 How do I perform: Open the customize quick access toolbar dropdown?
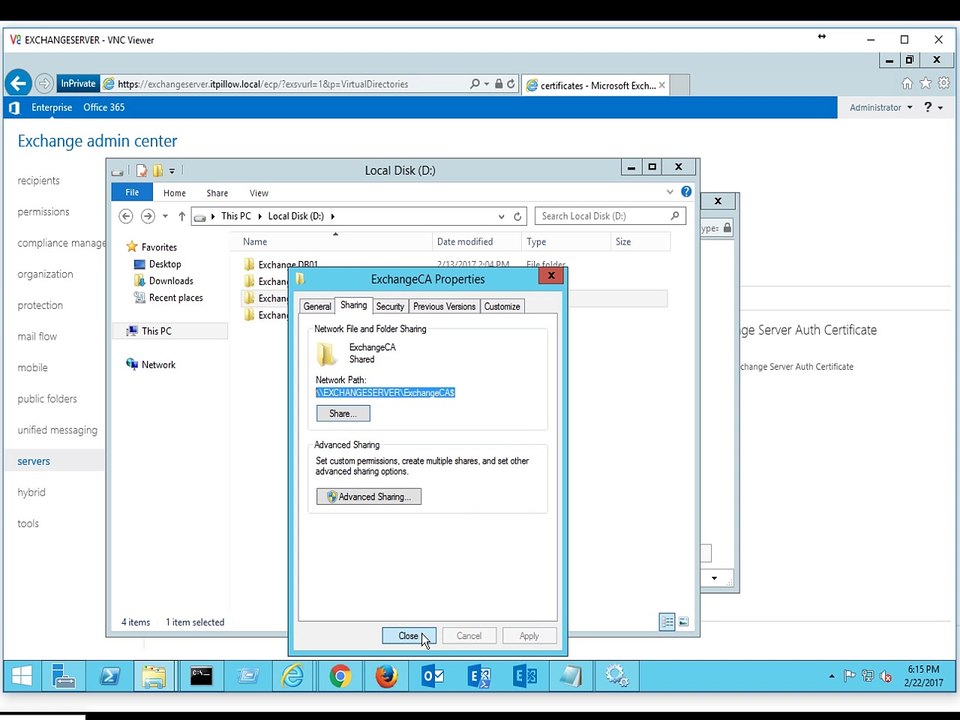(x=172, y=171)
